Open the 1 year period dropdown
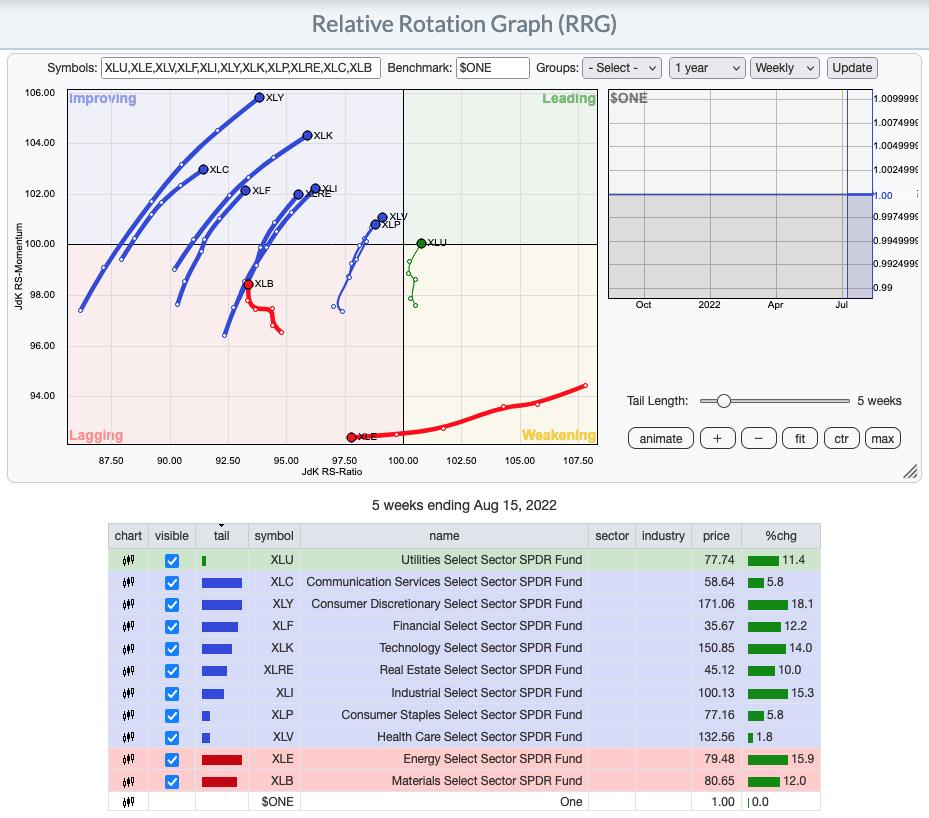 [x=707, y=68]
